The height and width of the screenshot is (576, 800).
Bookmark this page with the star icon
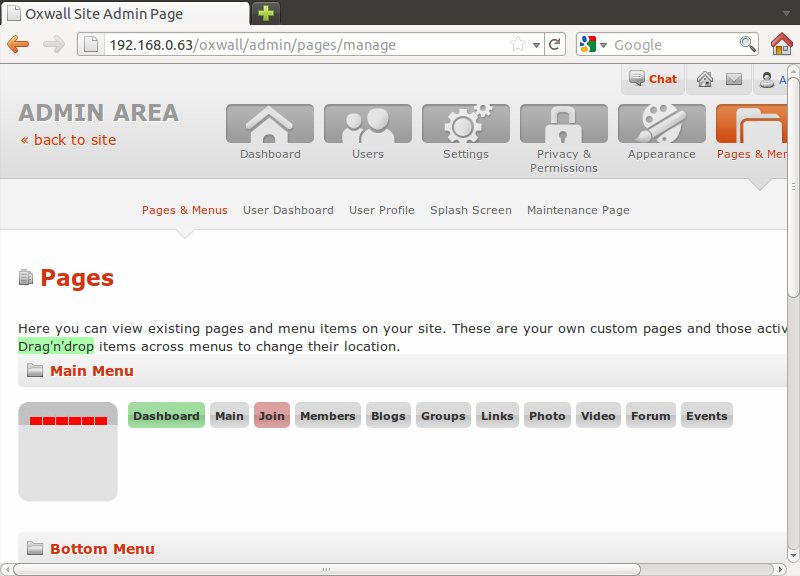pos(517,44)
